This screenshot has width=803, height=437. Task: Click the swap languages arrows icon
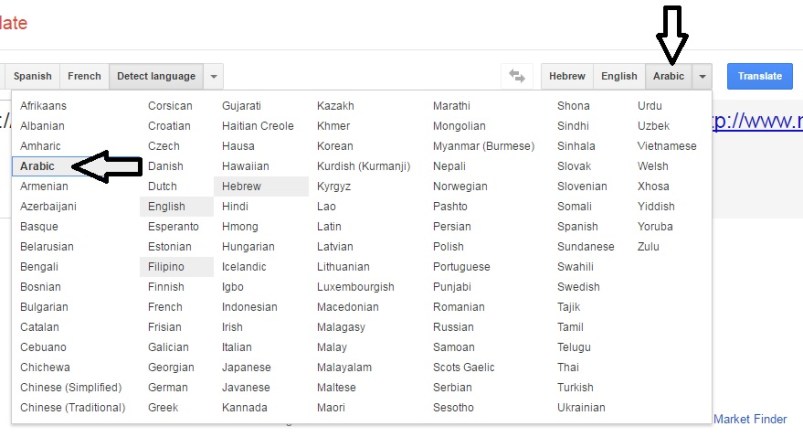click(517, 76)
